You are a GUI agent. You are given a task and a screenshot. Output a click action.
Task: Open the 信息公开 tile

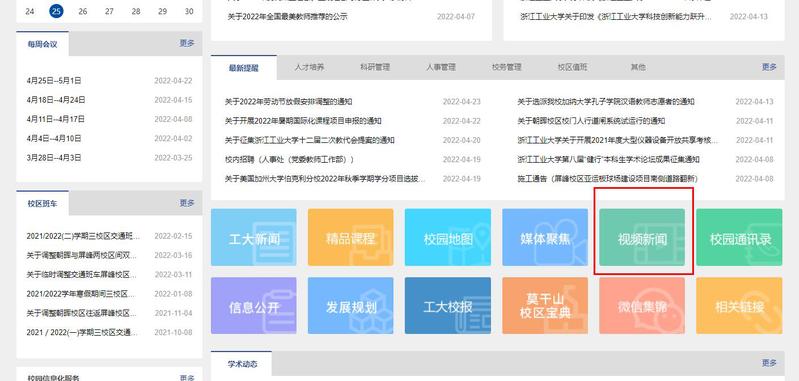pyautogui.click(x=254, y=306)
